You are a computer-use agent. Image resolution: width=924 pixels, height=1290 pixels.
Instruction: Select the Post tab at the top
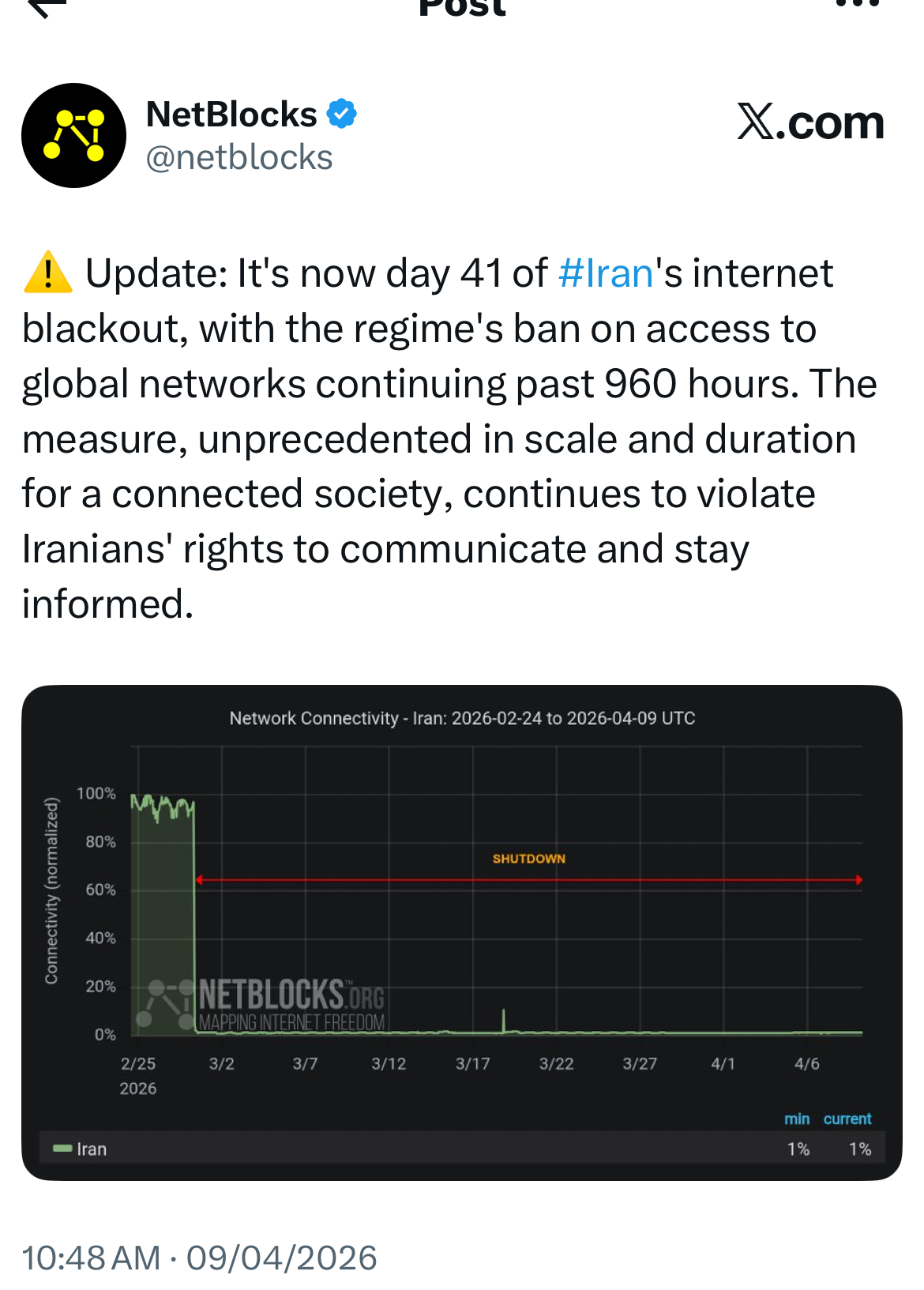[460, 8]
